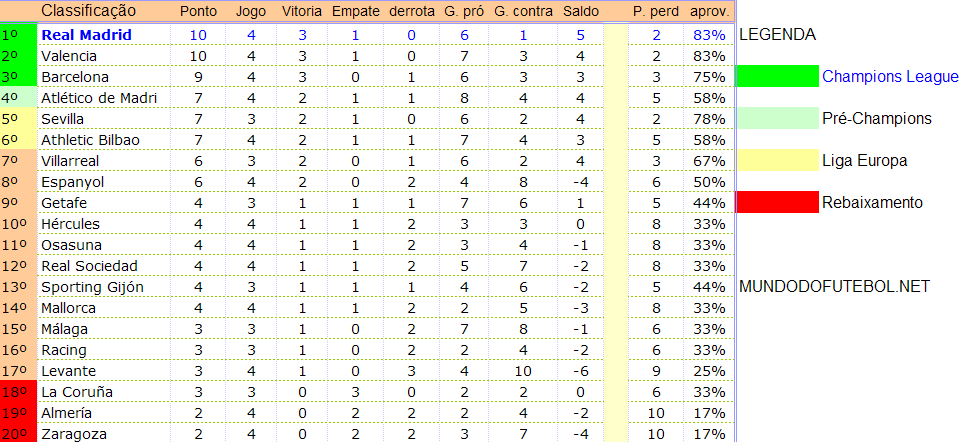Click the Barcelona team row name
The image size is (961, 442).
pos(75,77)
